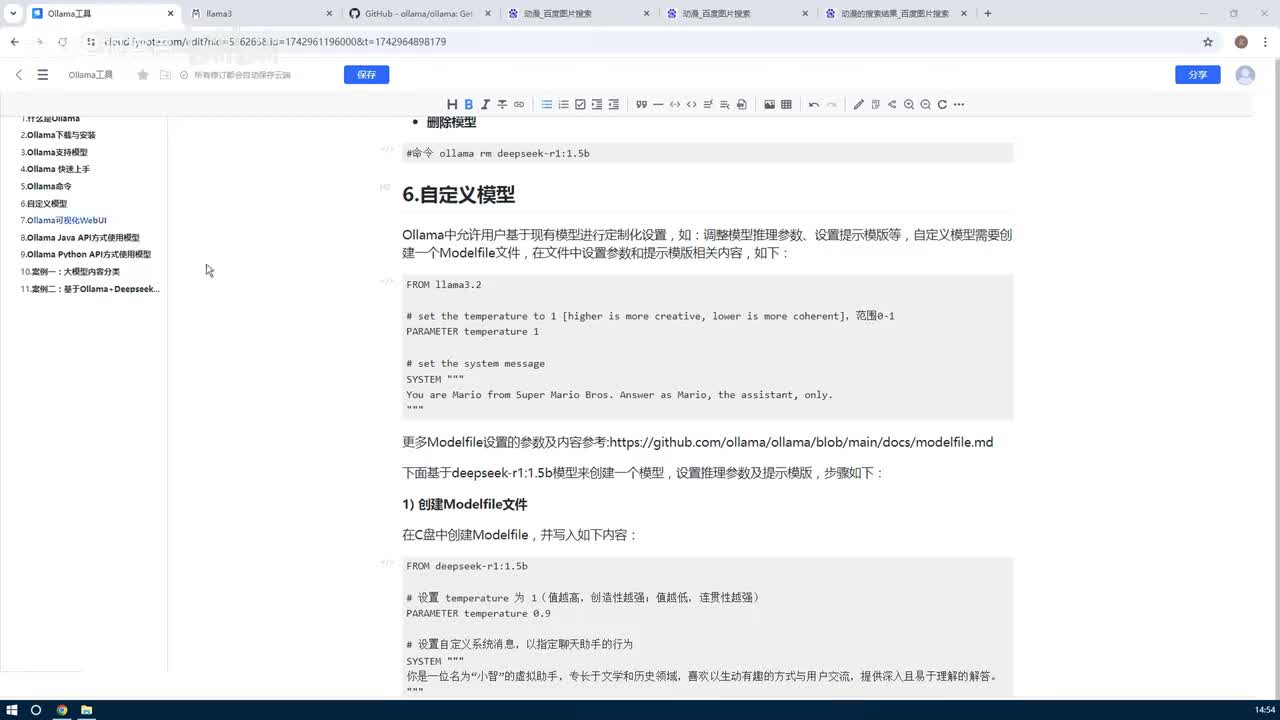Select the pen/highlight tool
The height and width of the screenshot is (720, 1280).
pyautogui.click(x=858, y=104)
